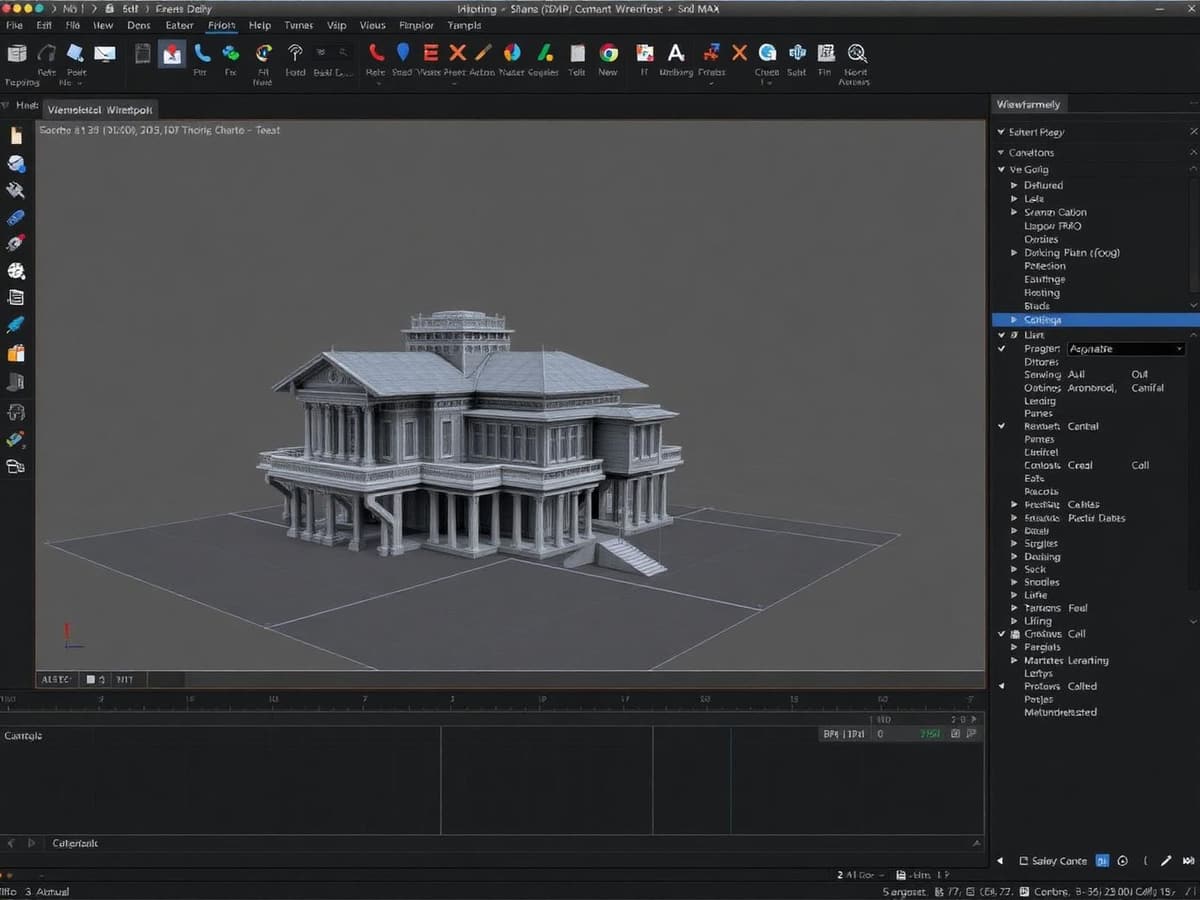This screenshot has height=900, width=1200.
Task: Open the Eatær menu
Action: (x=179, y=25)
